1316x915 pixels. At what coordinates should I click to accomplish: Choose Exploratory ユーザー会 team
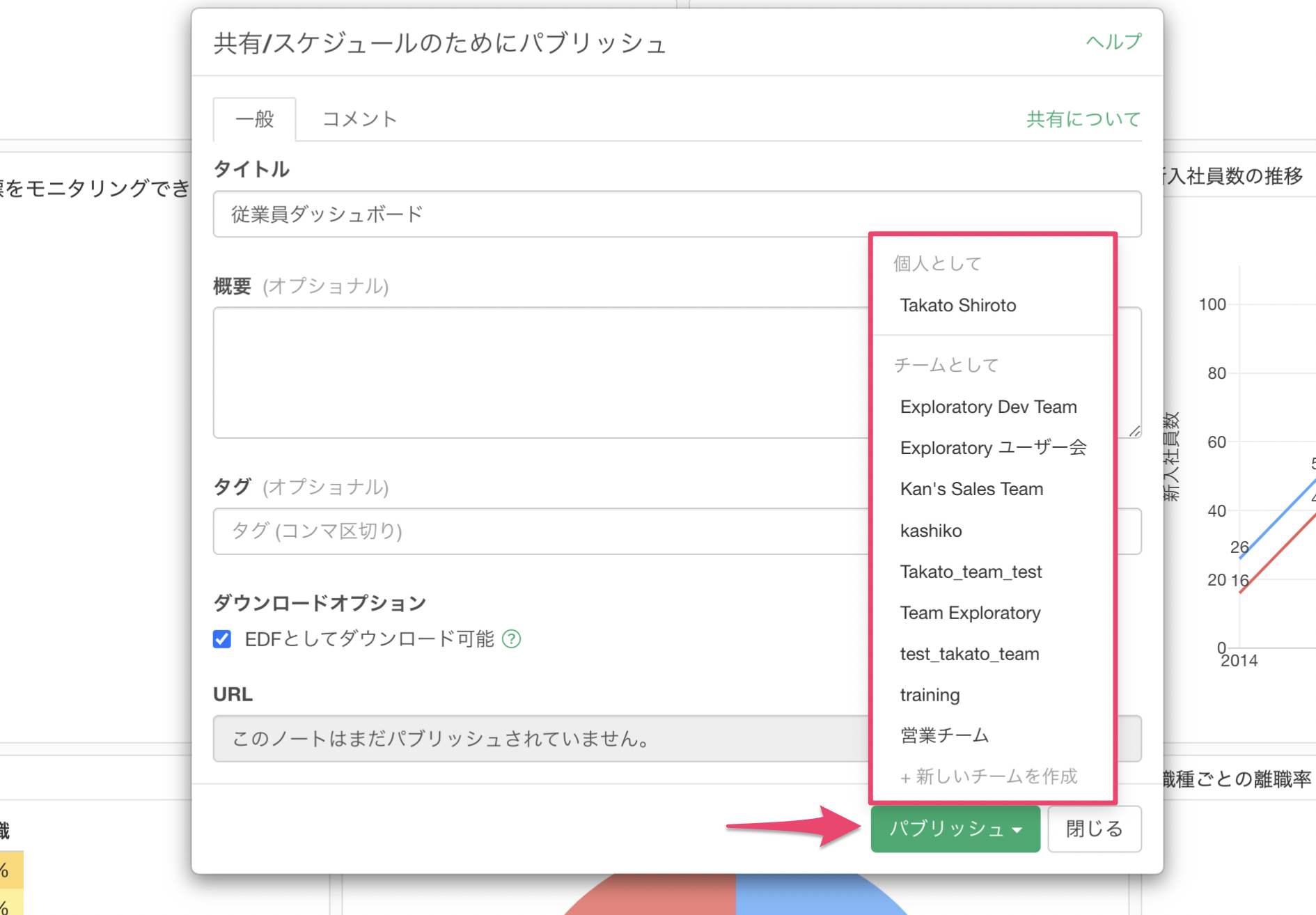pos(993,448)
